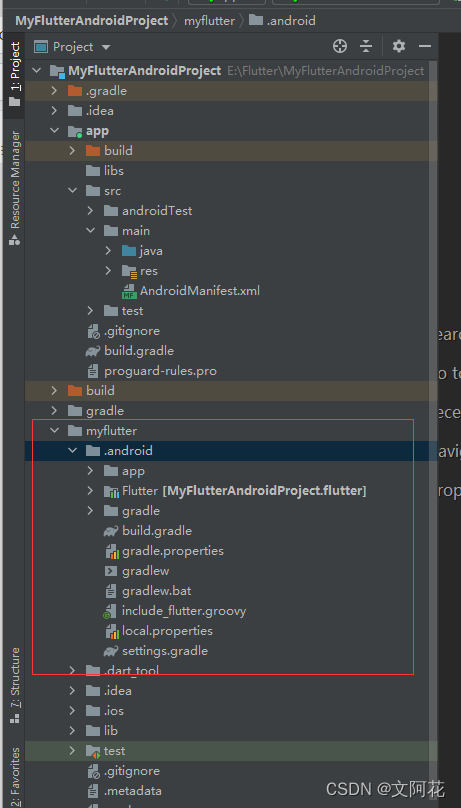Select 'include_flutter.groovy' file name
Viewport: 461px width, 808px height.
[x=184, y=611]
